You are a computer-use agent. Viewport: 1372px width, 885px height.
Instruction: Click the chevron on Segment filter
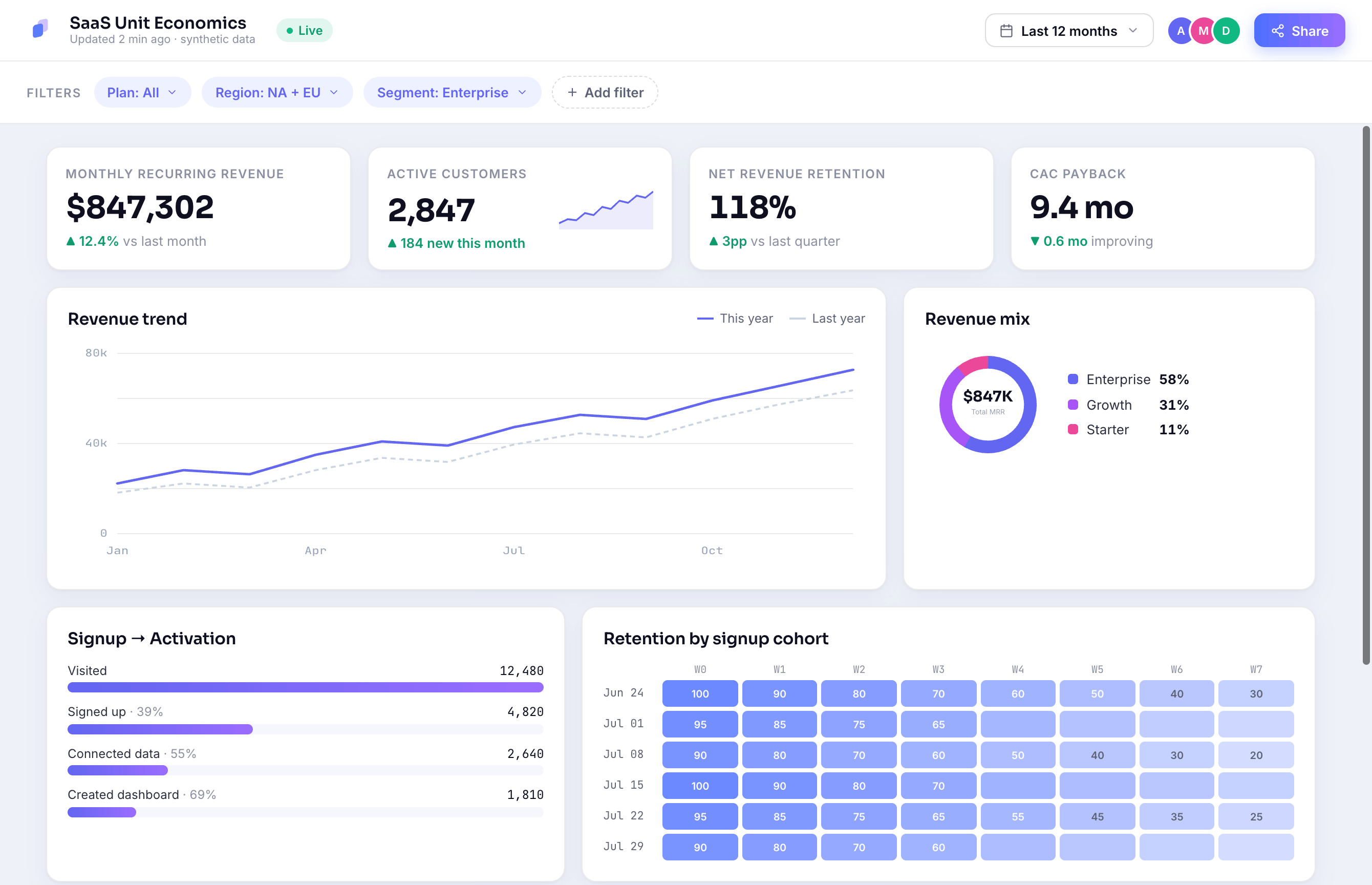(522, 93)
